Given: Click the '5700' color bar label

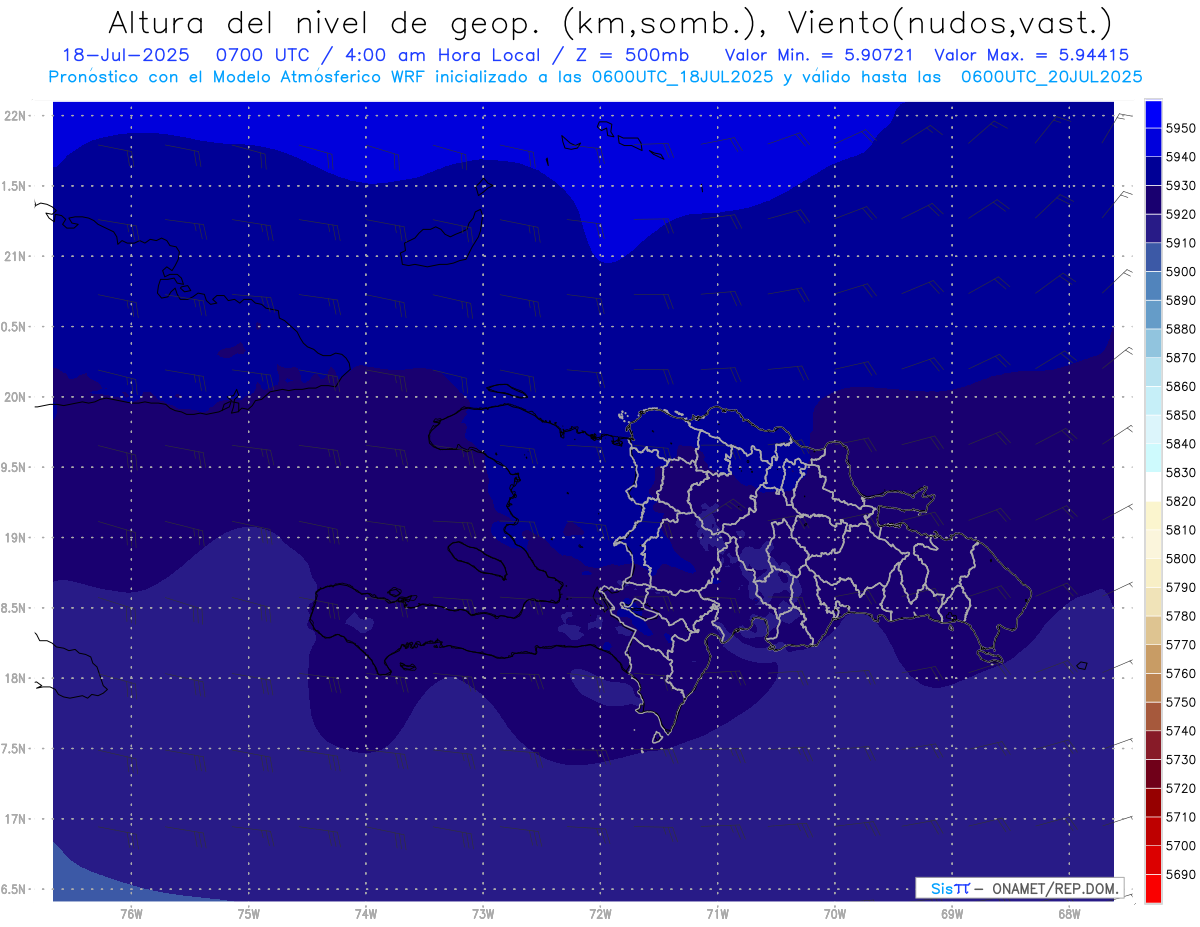Looking at the screenshot, I should pos(1180,846).
